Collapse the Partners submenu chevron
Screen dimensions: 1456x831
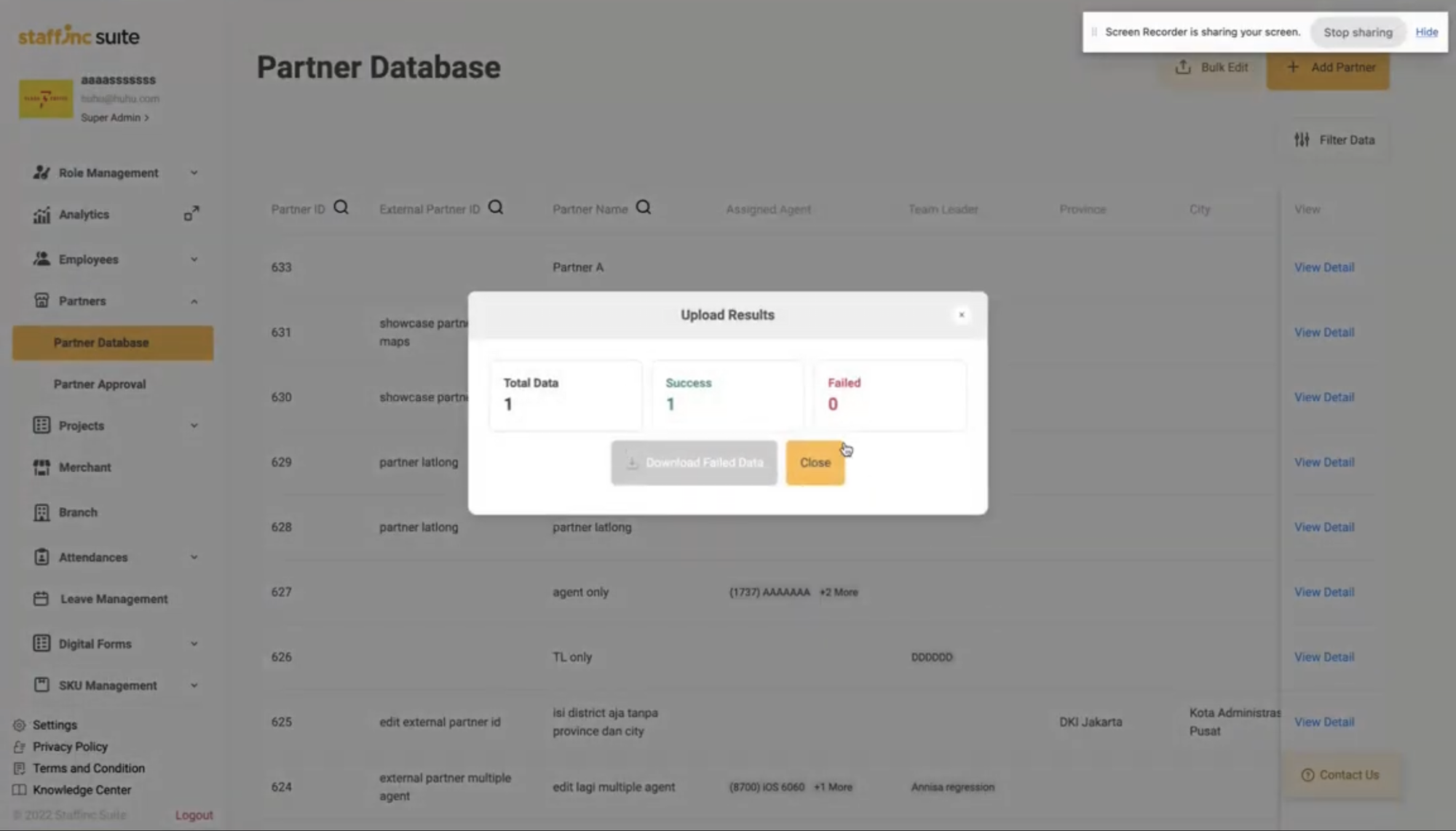194,301
